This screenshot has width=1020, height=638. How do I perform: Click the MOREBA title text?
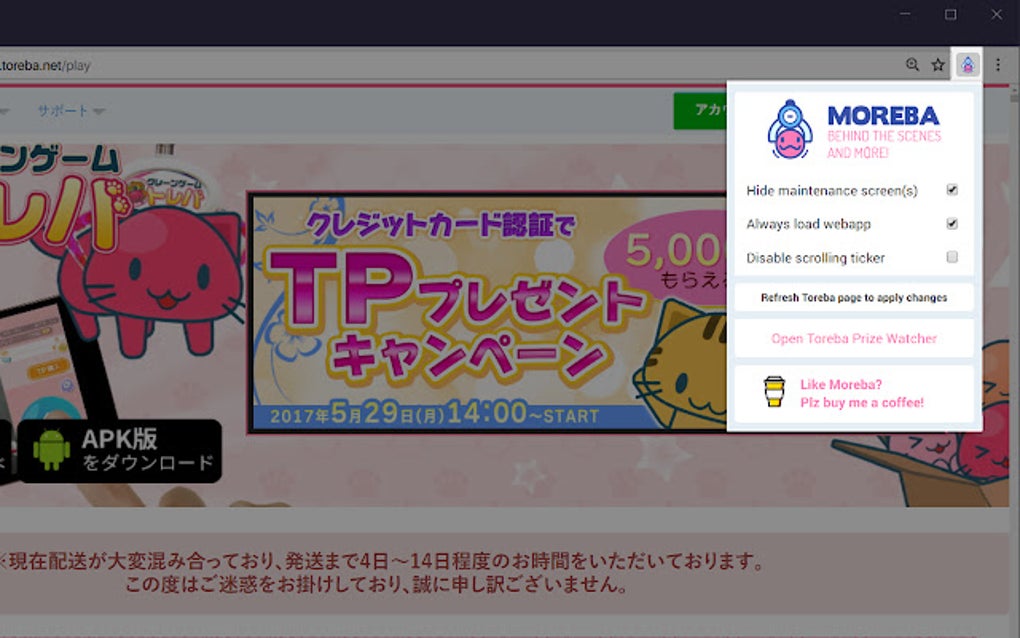click(883, 116)
